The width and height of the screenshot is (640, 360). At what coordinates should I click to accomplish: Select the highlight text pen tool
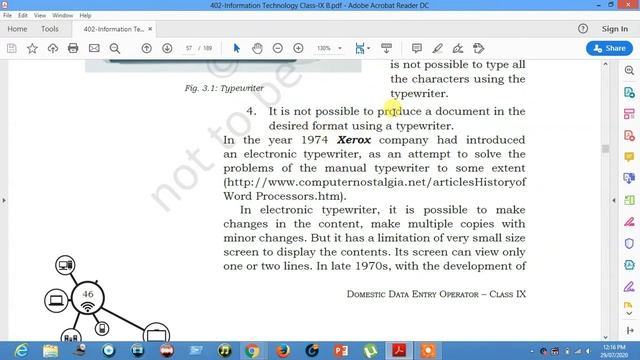(x=437, y=48)
